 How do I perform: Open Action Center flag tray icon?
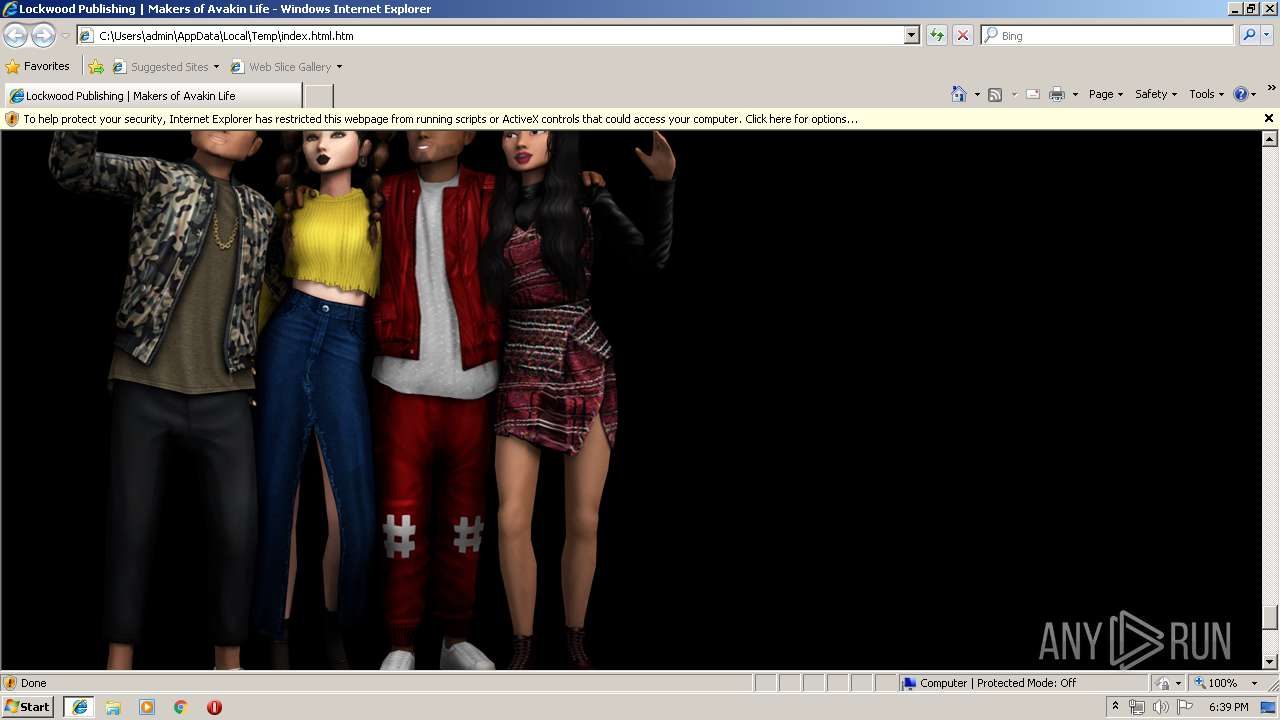[x=1185, y=707]
